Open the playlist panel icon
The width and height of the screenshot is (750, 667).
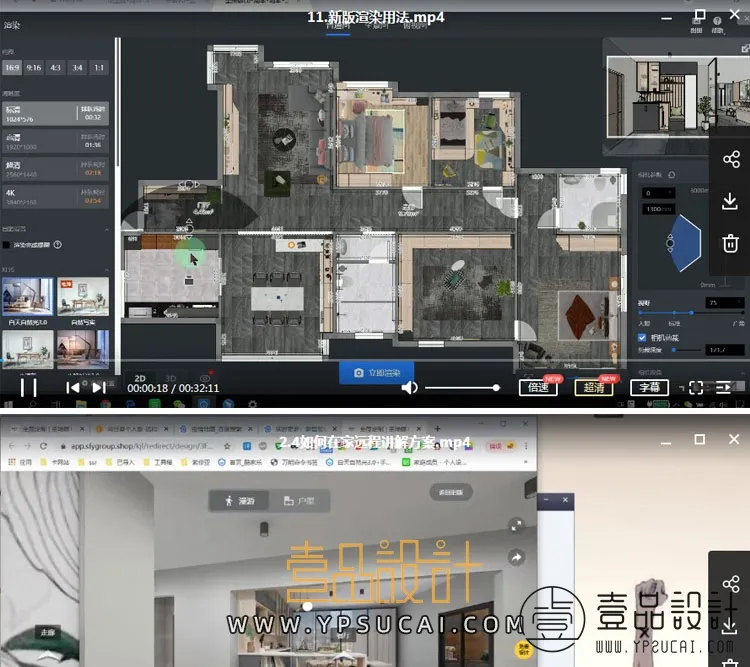pyautogui.click(x=723, y=388)
